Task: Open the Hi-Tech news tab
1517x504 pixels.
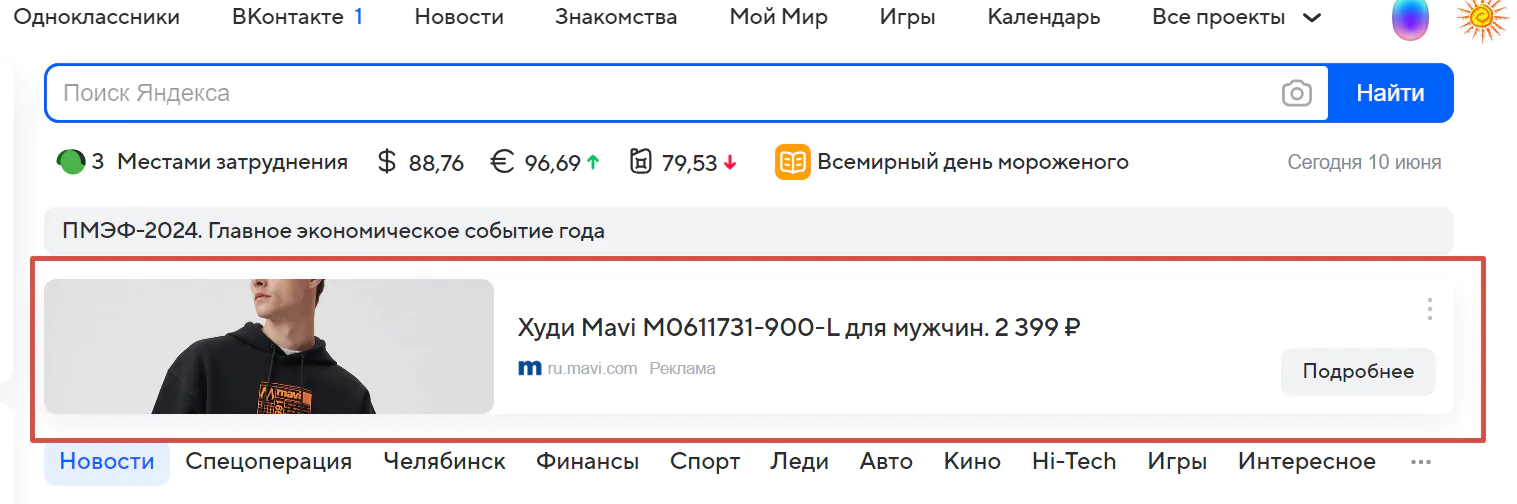Action: (x=1074, y=462)
